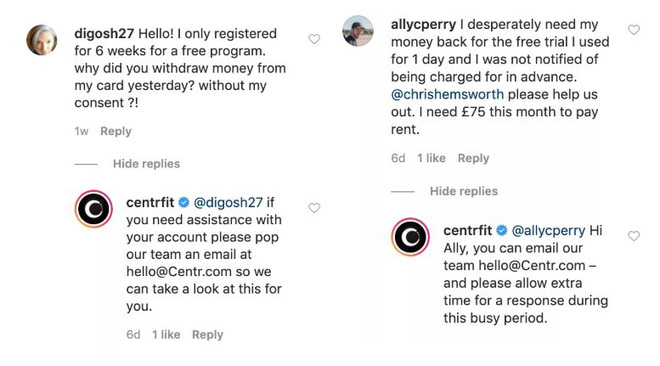This screenshot has width=660, height=366.
Task: Like centrfit's reply to digosh27 with the heart
Action: coord(314,208)
